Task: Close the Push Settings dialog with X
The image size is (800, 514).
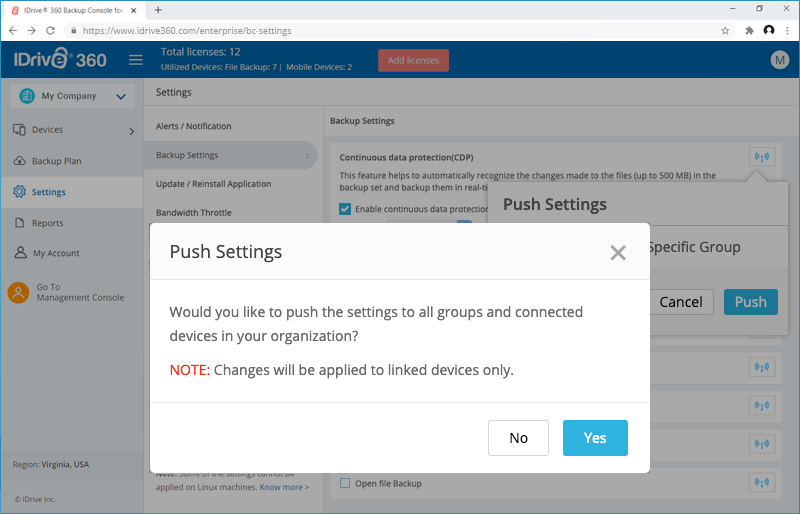Action: tap(618, 252)
